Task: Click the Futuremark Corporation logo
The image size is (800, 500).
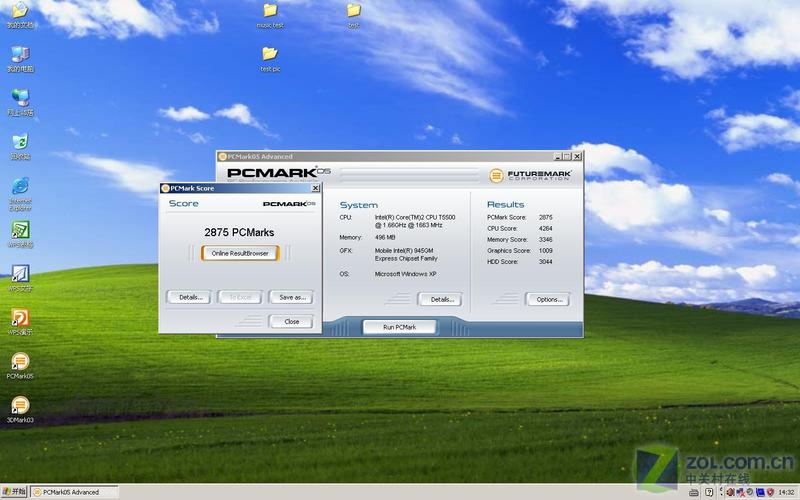Action: click(530, 176)
